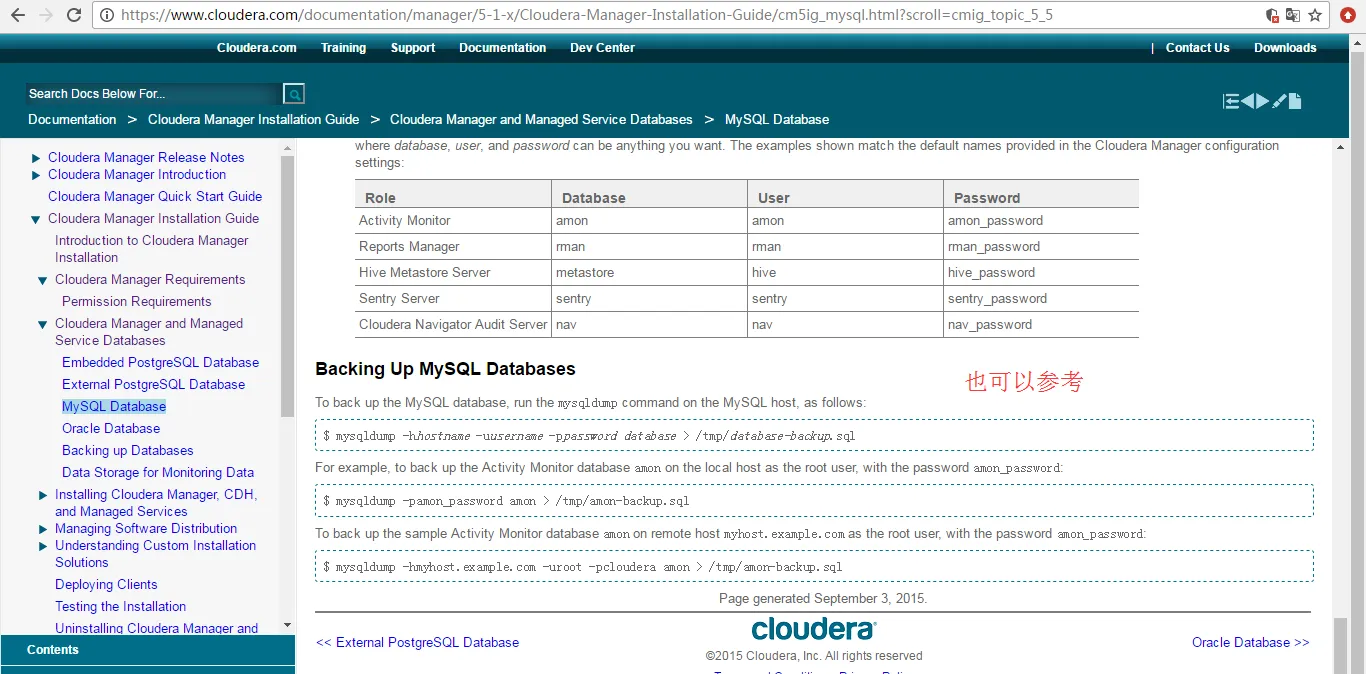Go to next topic triangle icon
Image resolution: width=1366 pixels, height=674 pixels.
tap(1262, 101)
